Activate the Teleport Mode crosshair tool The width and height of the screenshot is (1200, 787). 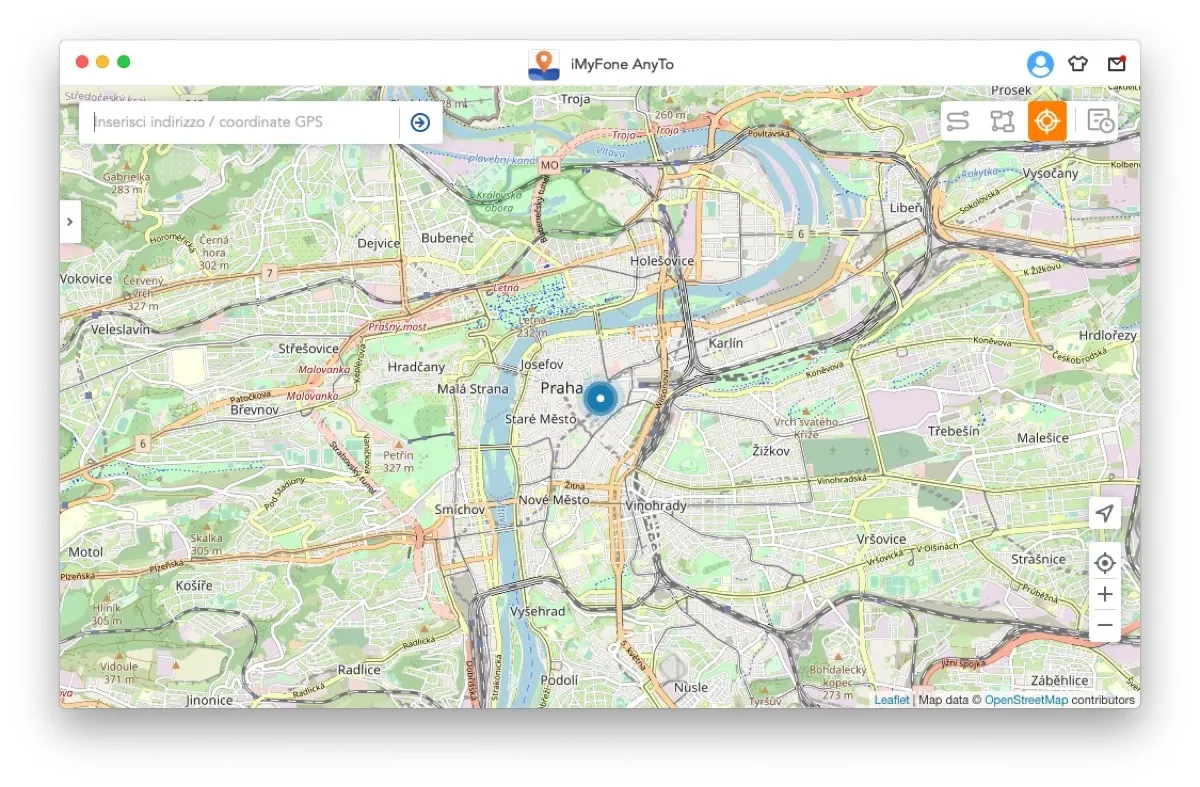coord(1046,120)
